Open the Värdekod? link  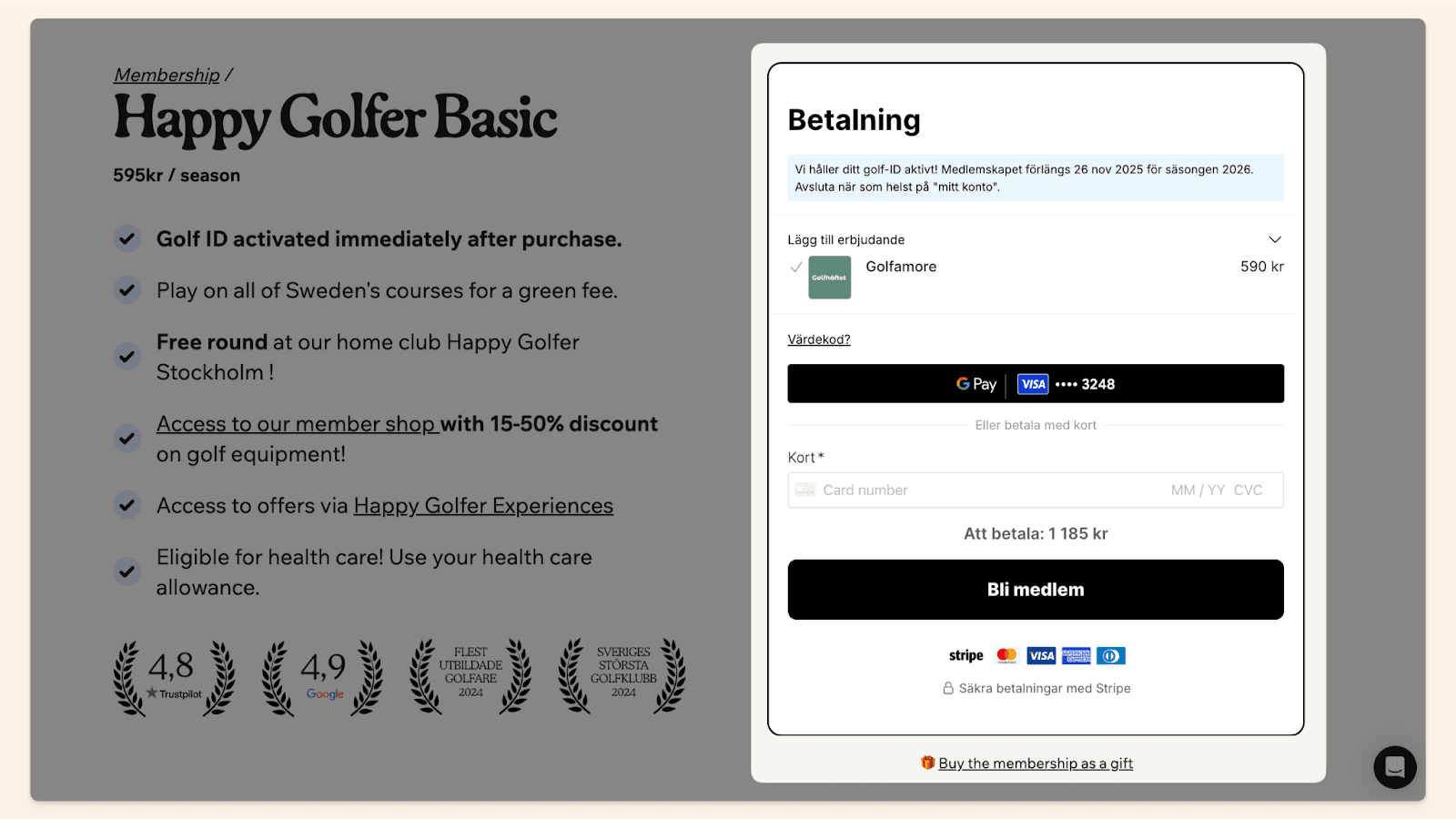[x=819, y=339]
